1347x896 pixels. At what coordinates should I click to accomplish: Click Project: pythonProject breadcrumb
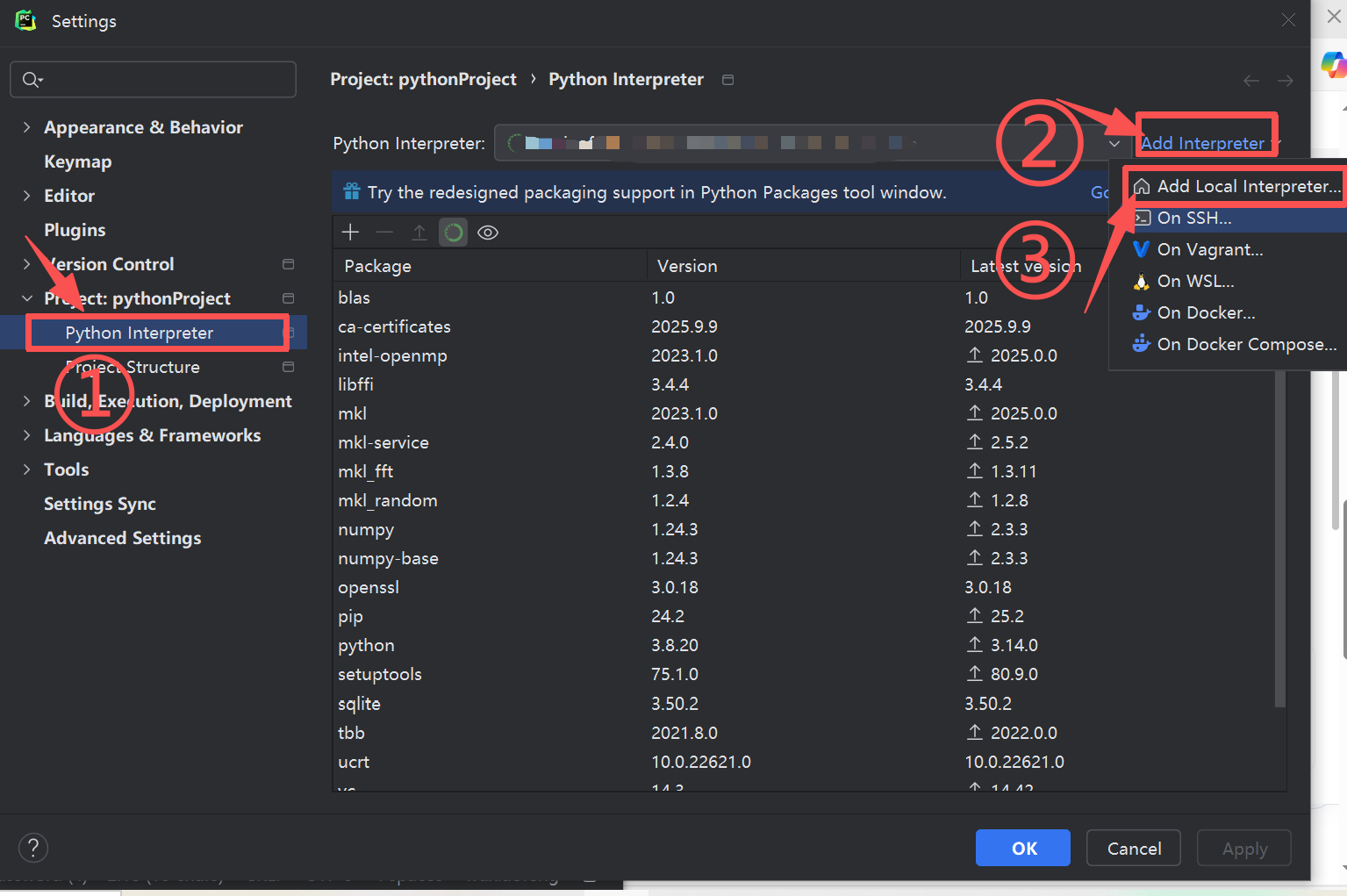[x=423, y=79]
